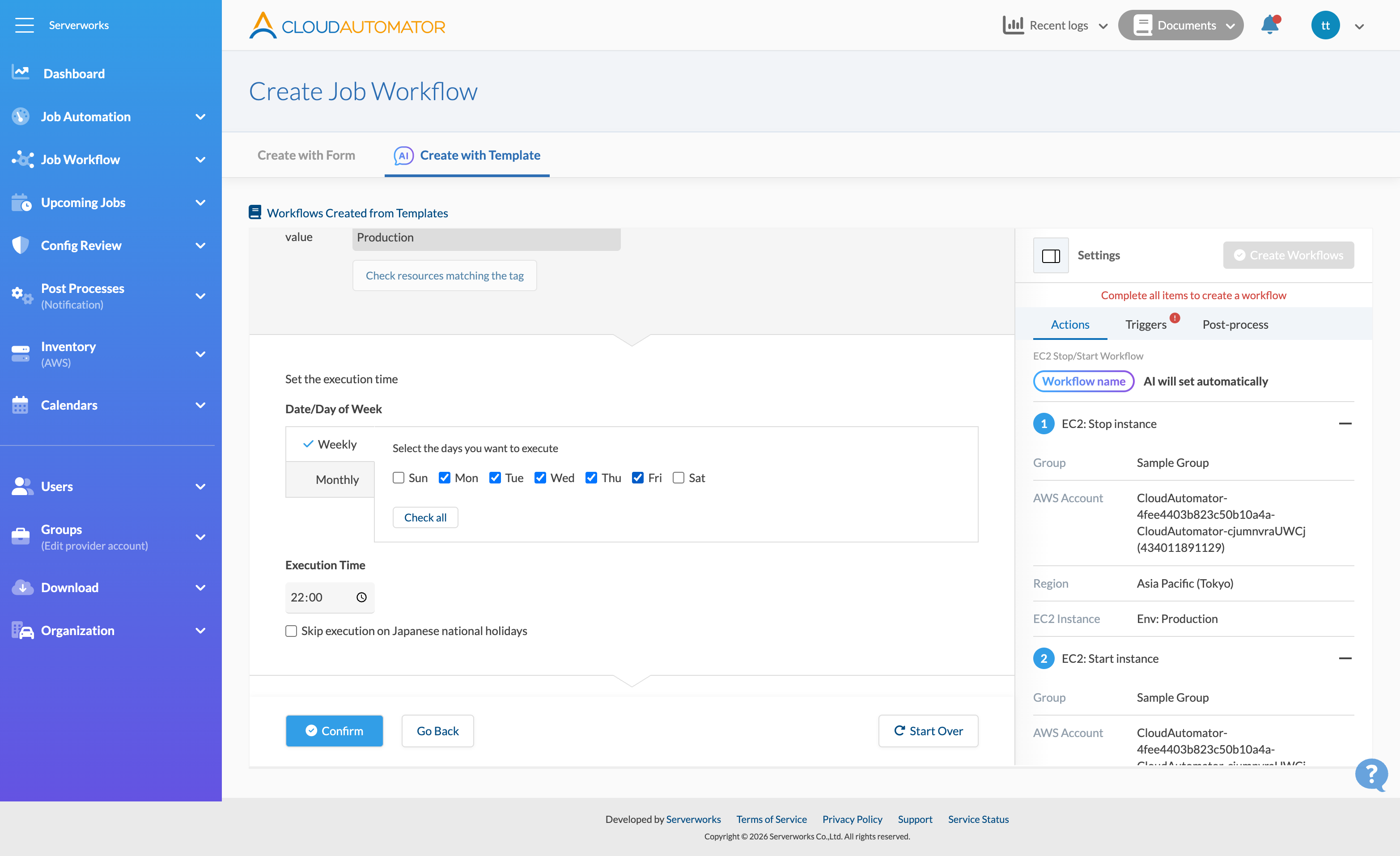This screenshot has height=856, width=1400.
Task: Open the Terms of Service link
Action: pyautogui.click(x=772, y=819)
